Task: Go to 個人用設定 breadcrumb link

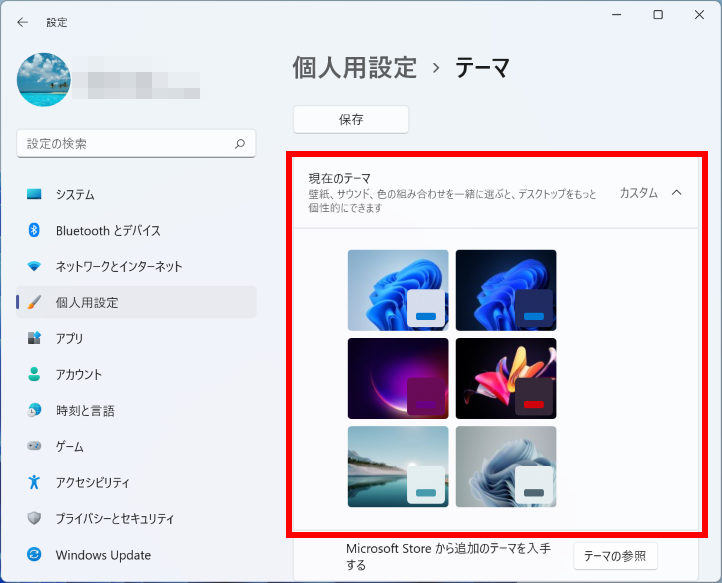Action: (x=355, y=68)
